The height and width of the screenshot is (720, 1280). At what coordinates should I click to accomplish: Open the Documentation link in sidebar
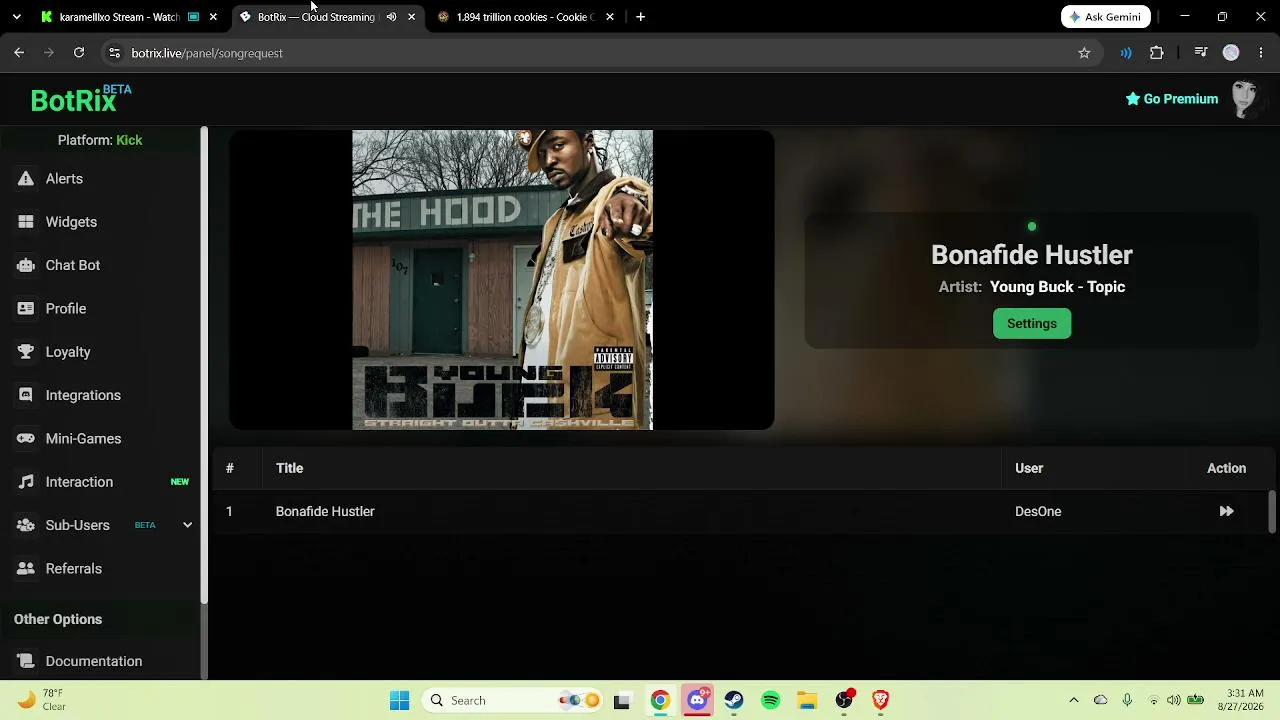coord(94,661)
